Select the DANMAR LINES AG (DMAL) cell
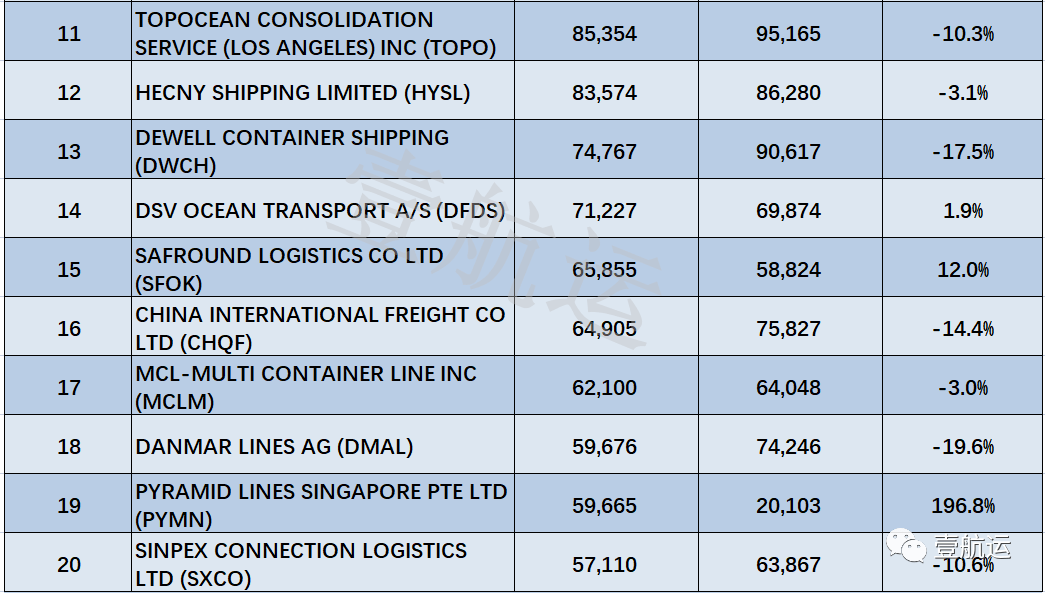 point(274,446)
